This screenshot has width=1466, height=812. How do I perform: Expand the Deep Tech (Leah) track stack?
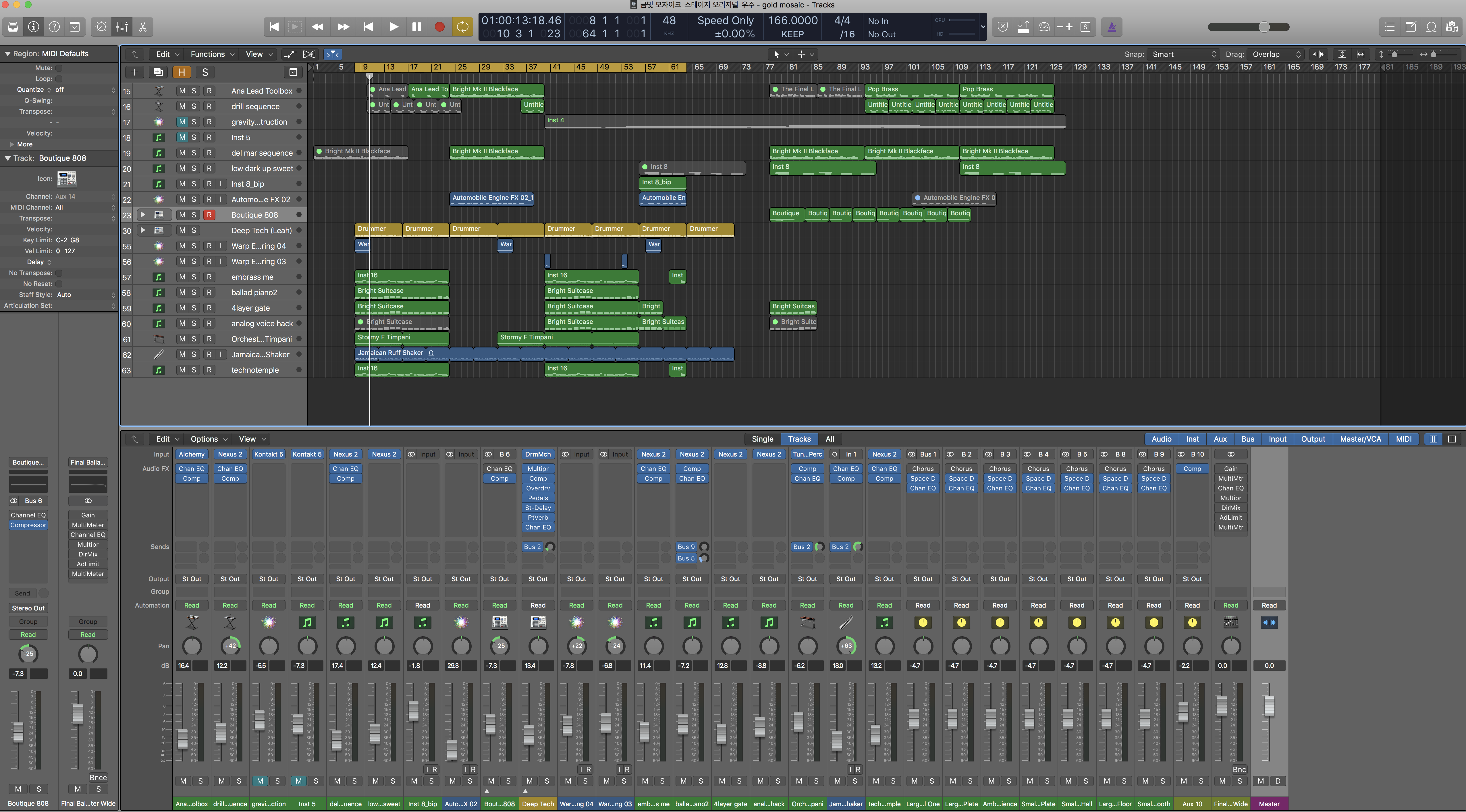142,231
